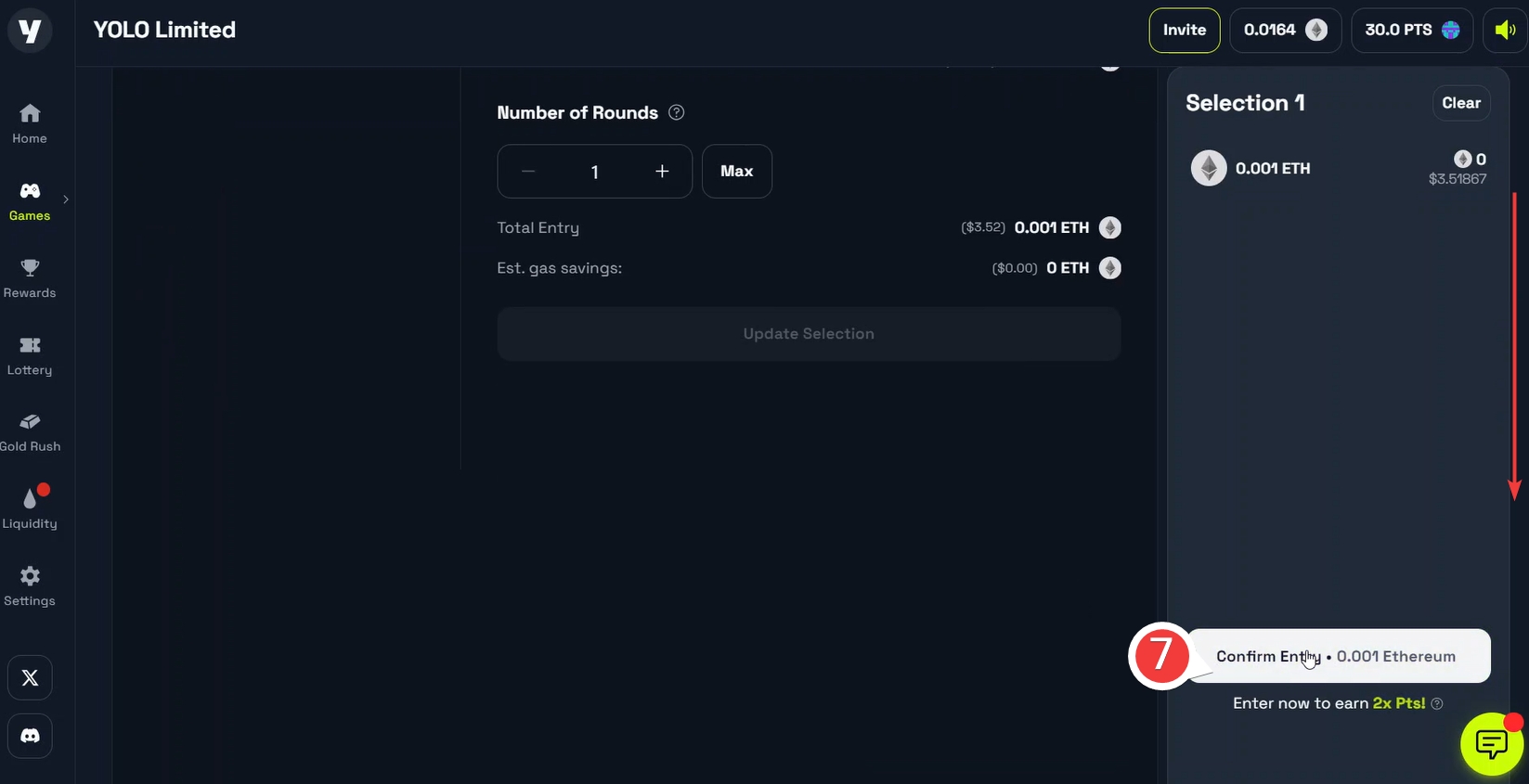Increase rounds with the plus stepper
The height and width of the screenshot is (784, 1529).
click(x=662, y=172)
